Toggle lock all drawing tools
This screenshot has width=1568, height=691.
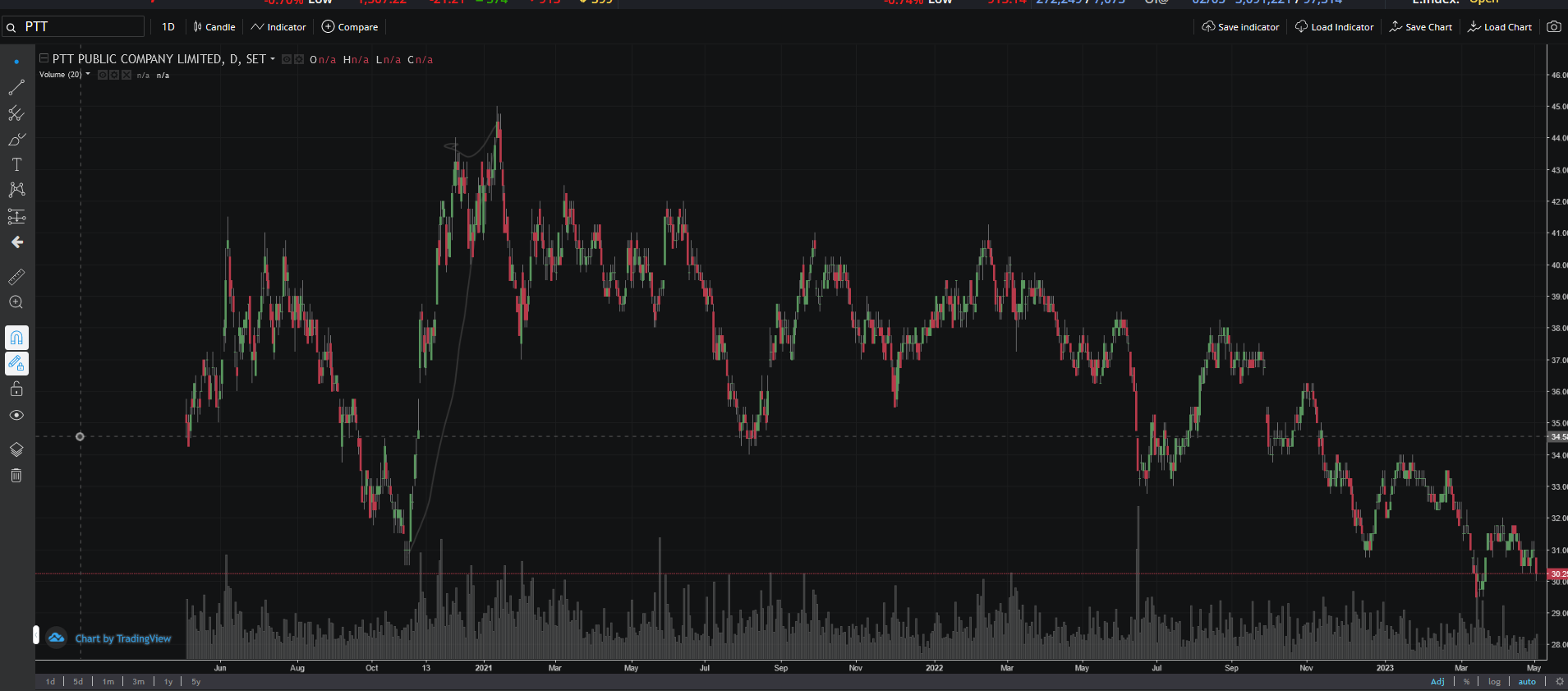click(16, 389)
